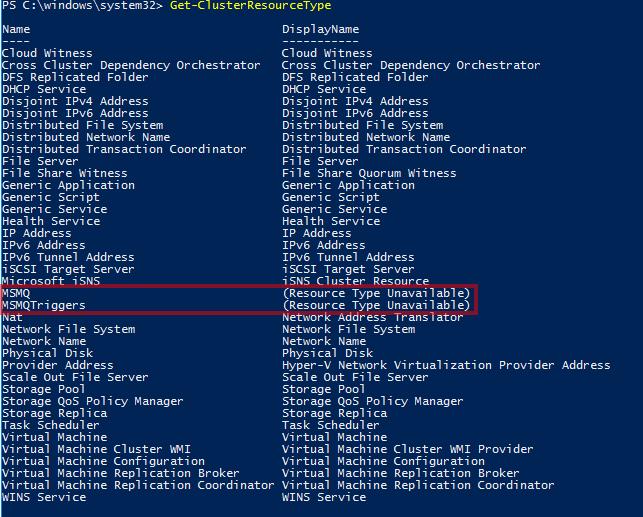Click the Name column header
Viewport: 643px width, 517px height.
pyautogui.click(x=16, y=30)
